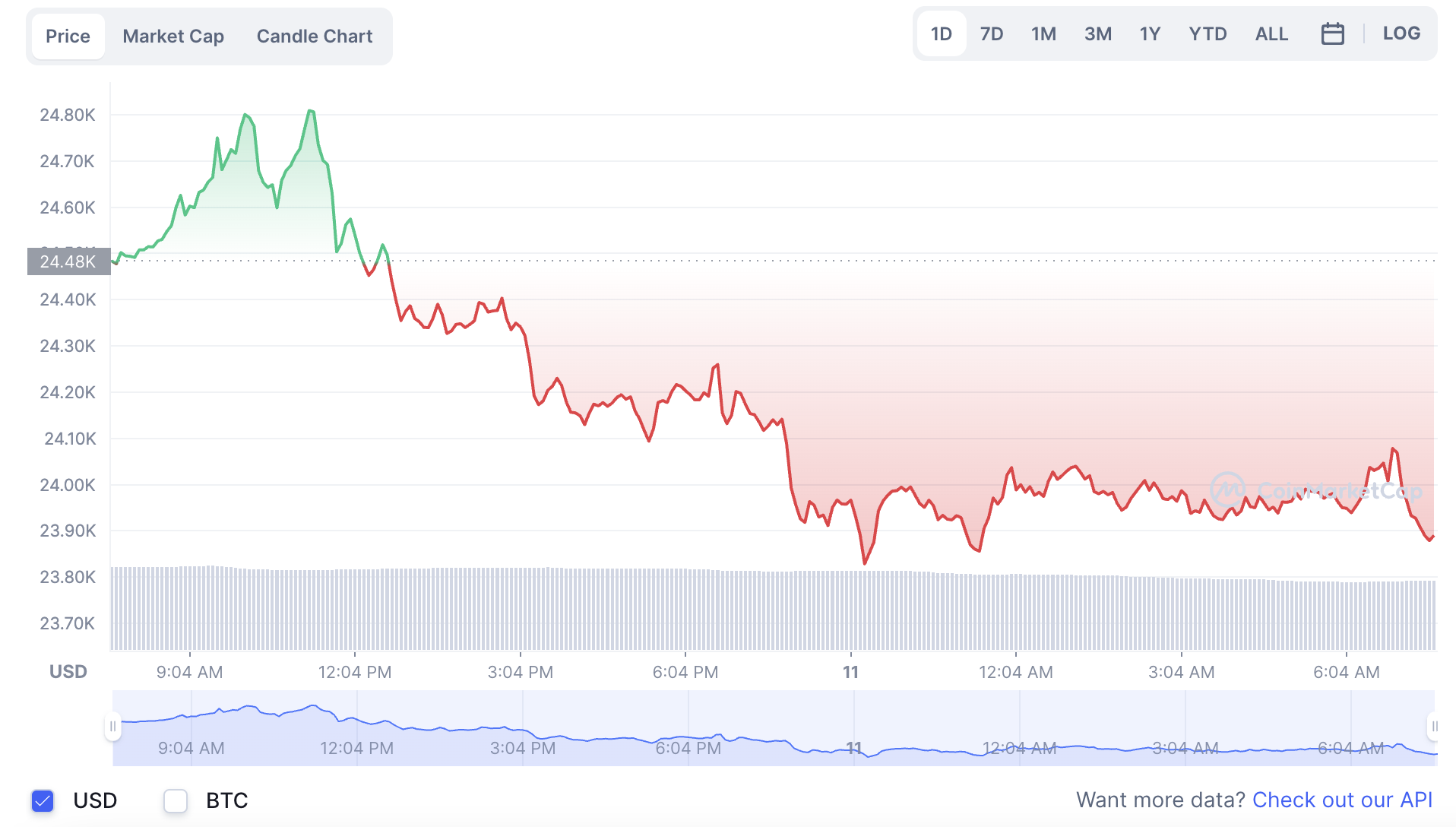Select the 1Y time range

click(x=1150, y=34)
